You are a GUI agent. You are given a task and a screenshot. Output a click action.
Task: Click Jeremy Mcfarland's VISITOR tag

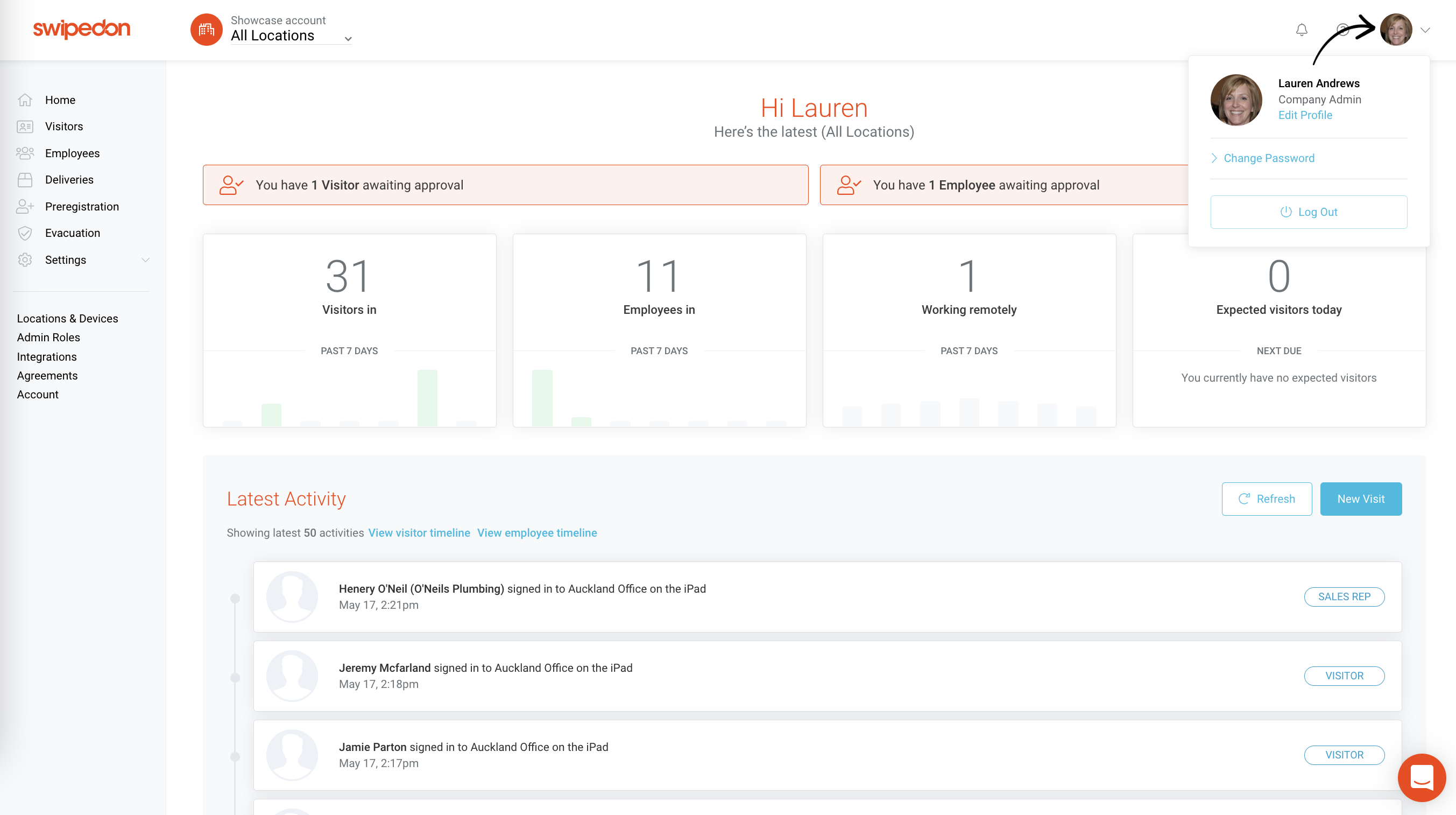pos(1344,676)
